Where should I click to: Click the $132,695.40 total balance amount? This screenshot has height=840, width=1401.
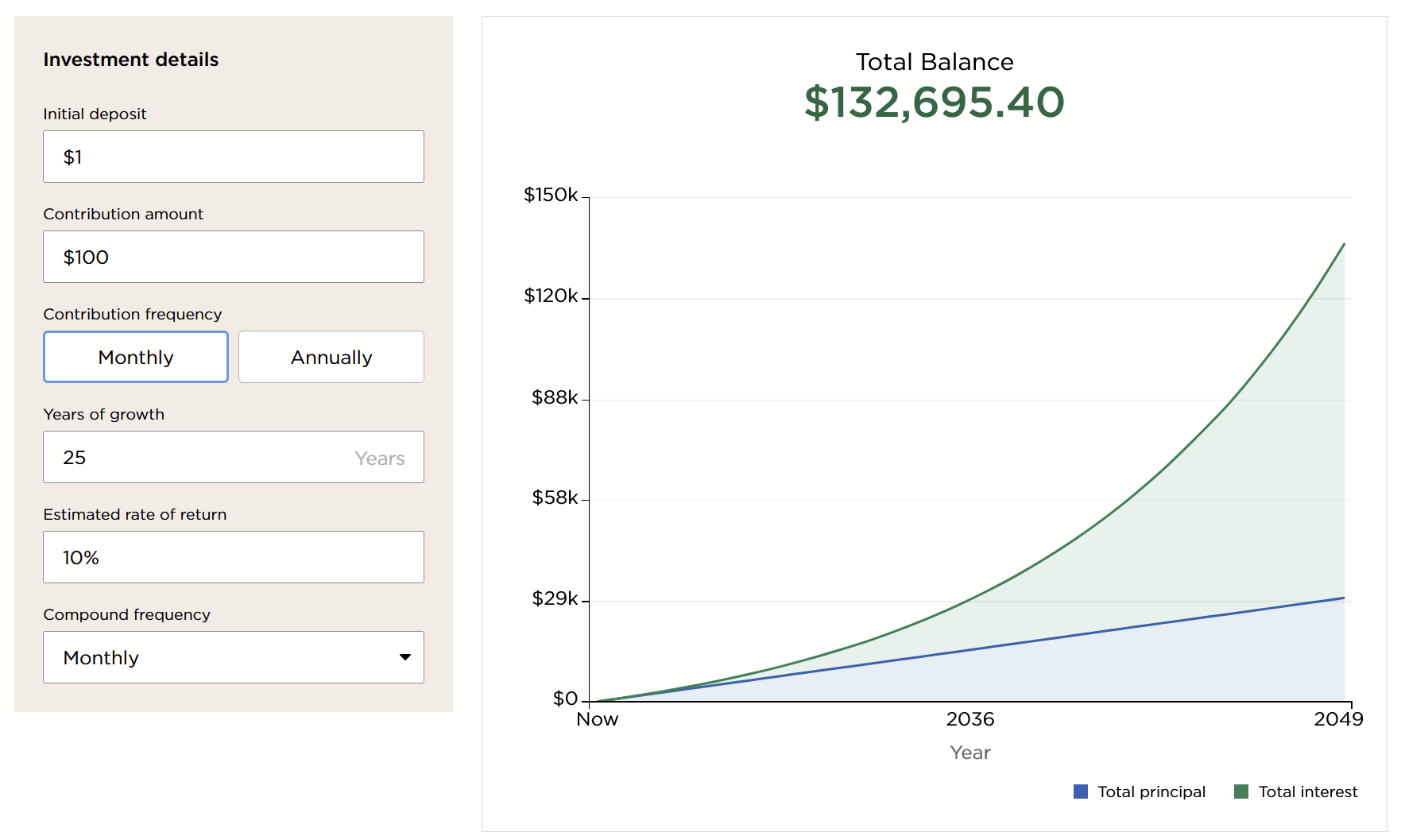coord(935,103)
